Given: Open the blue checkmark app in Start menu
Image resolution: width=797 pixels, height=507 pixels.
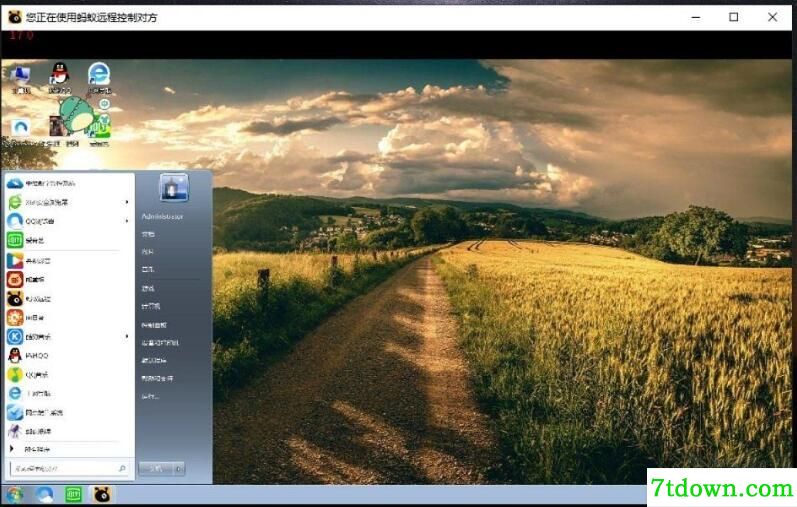Looking at the screenshot, I should click(69, 412).
